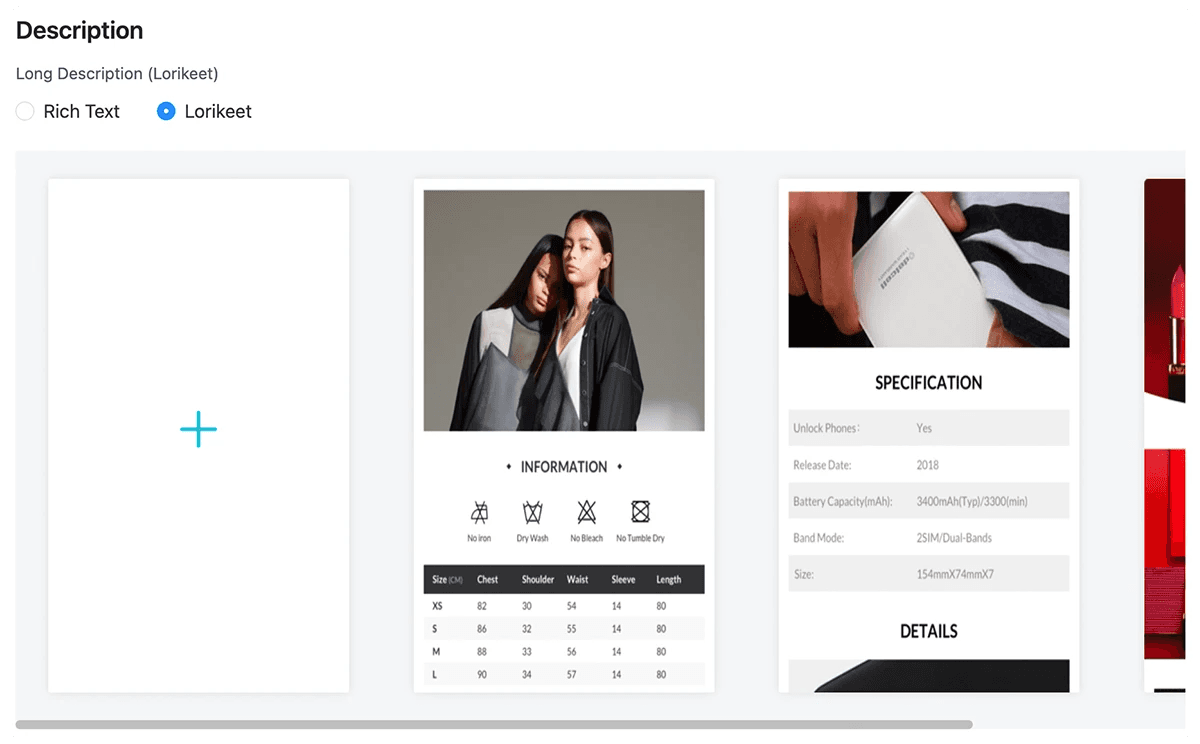Pick the red lipstick template card
This screenshot has width=1200, height=744.
point(1164,435)
